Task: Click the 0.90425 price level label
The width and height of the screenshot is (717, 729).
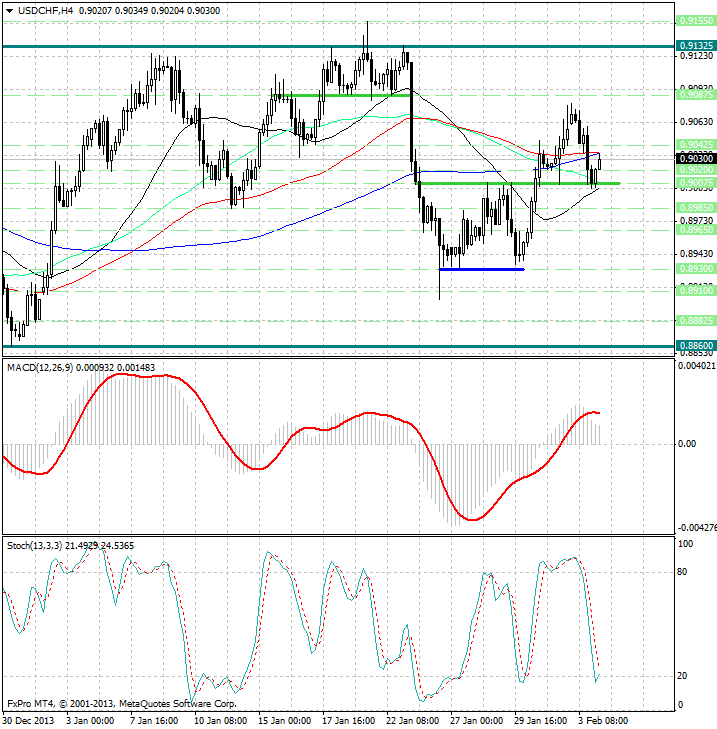Action: click(696, 145)
